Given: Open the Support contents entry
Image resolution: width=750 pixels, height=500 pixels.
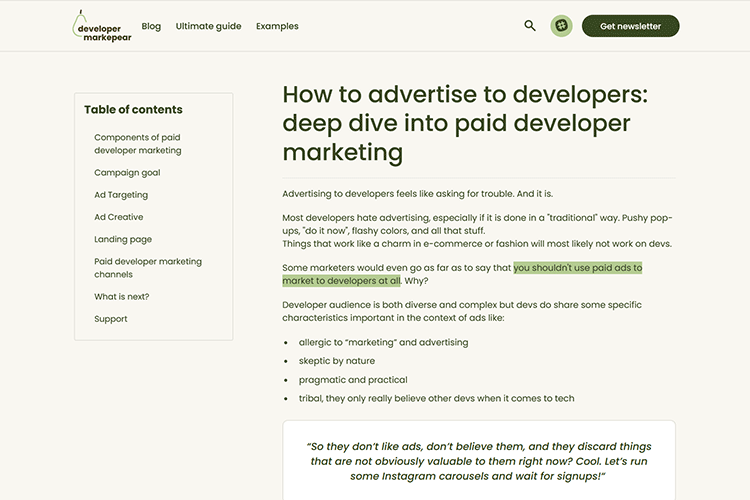Looking at the screenshot, I should [111, 319].
